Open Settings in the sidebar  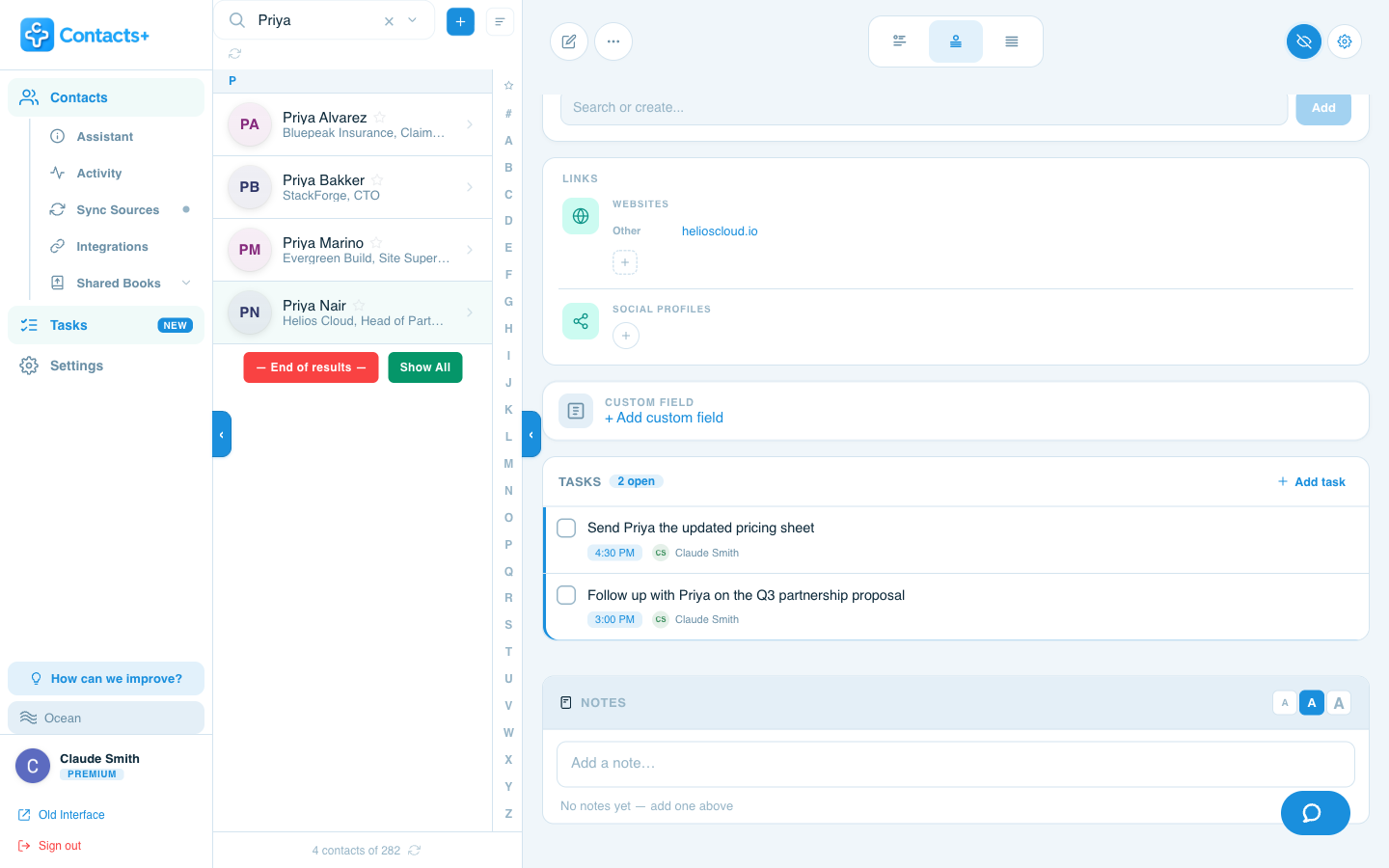click(106, 366)
